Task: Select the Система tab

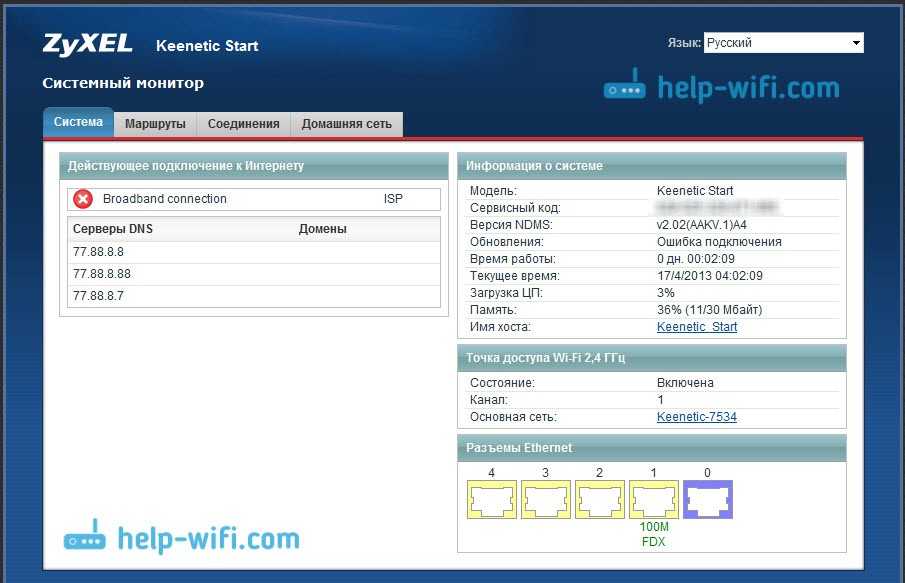Action: (78, 122)
